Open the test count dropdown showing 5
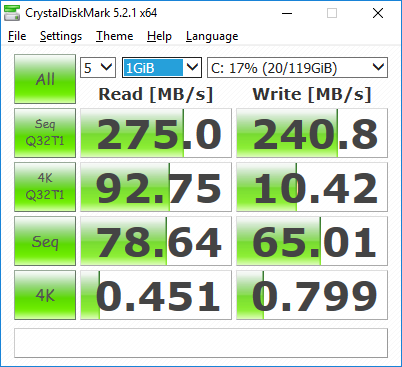 coord(98,68)
